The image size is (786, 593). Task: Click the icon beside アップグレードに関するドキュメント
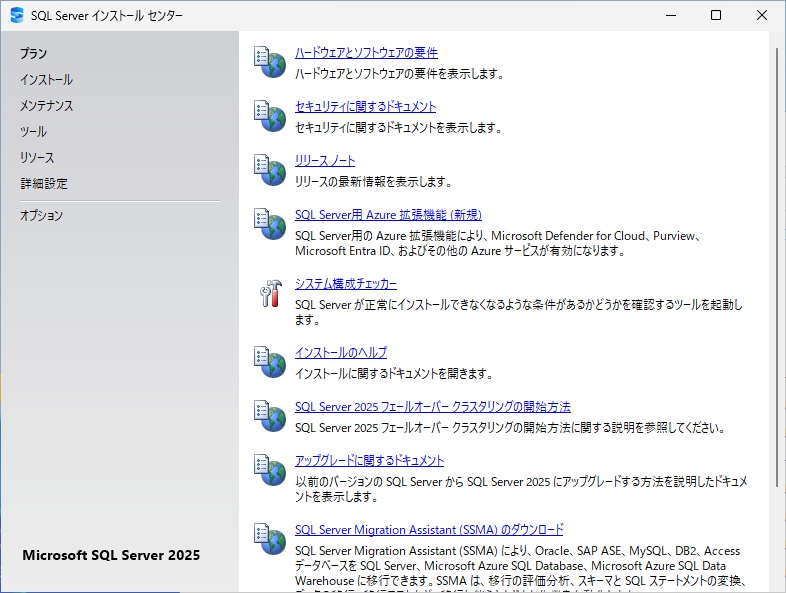point(270,471)
